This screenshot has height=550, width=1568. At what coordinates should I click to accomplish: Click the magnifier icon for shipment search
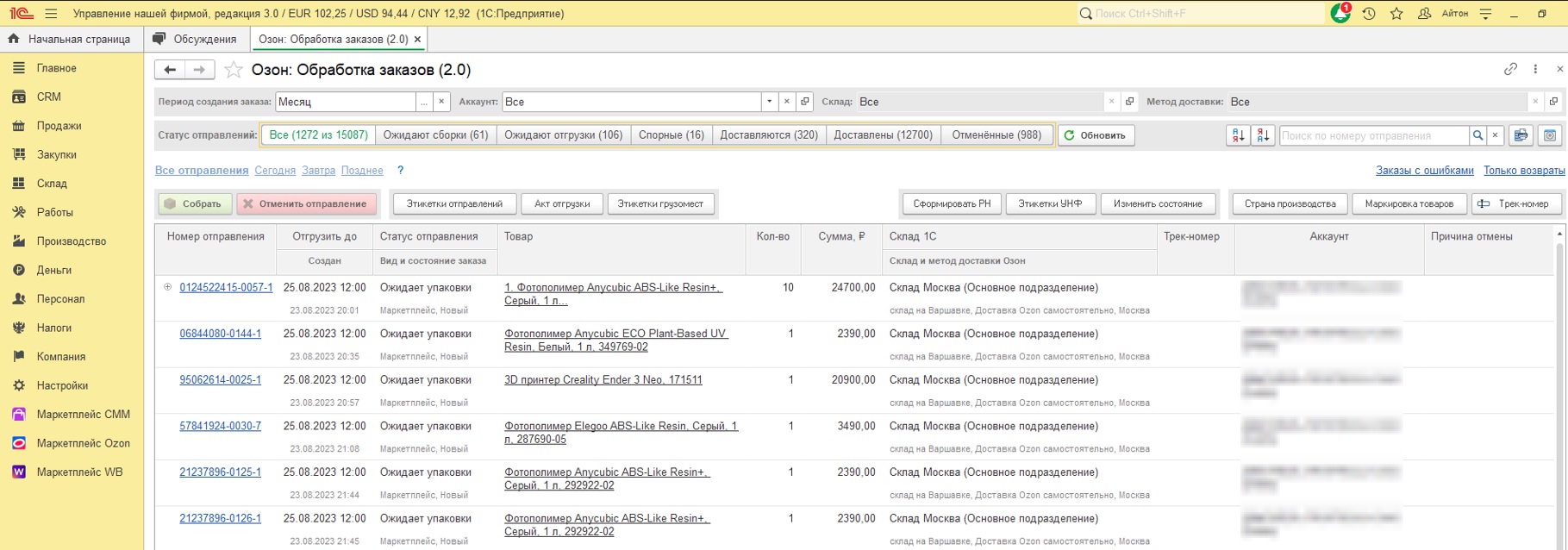1477,135
